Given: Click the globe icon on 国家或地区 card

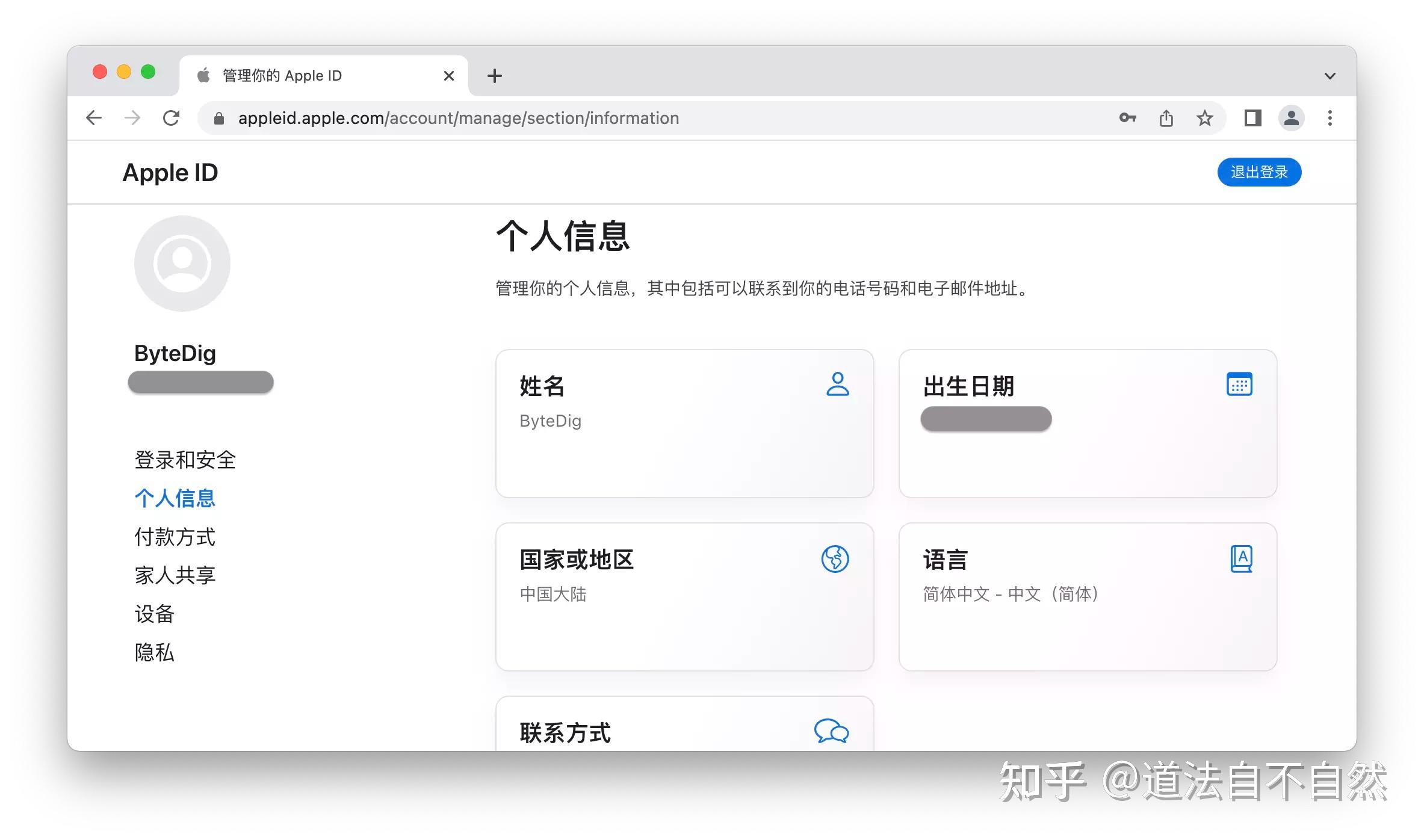Looking at the screenshot, I should (835, 559).
